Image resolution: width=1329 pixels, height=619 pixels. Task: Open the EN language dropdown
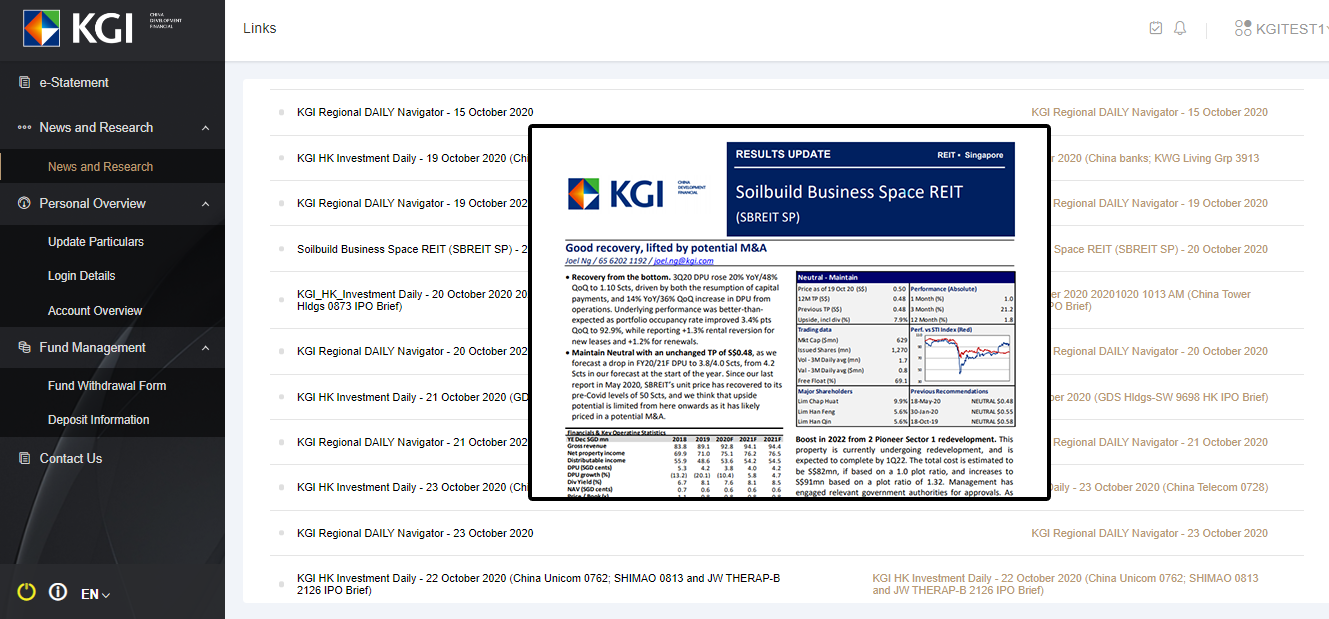pos(95,594)
